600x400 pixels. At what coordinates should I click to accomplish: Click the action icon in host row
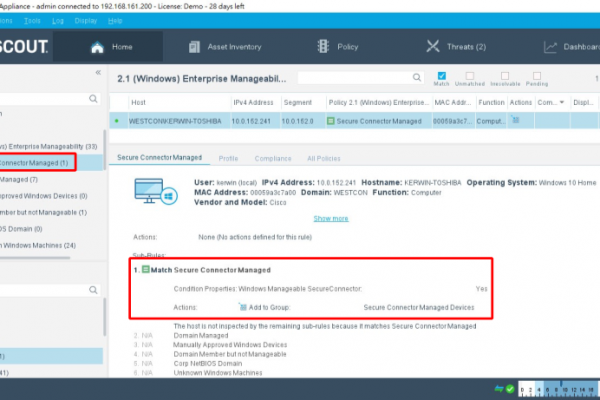515,120
